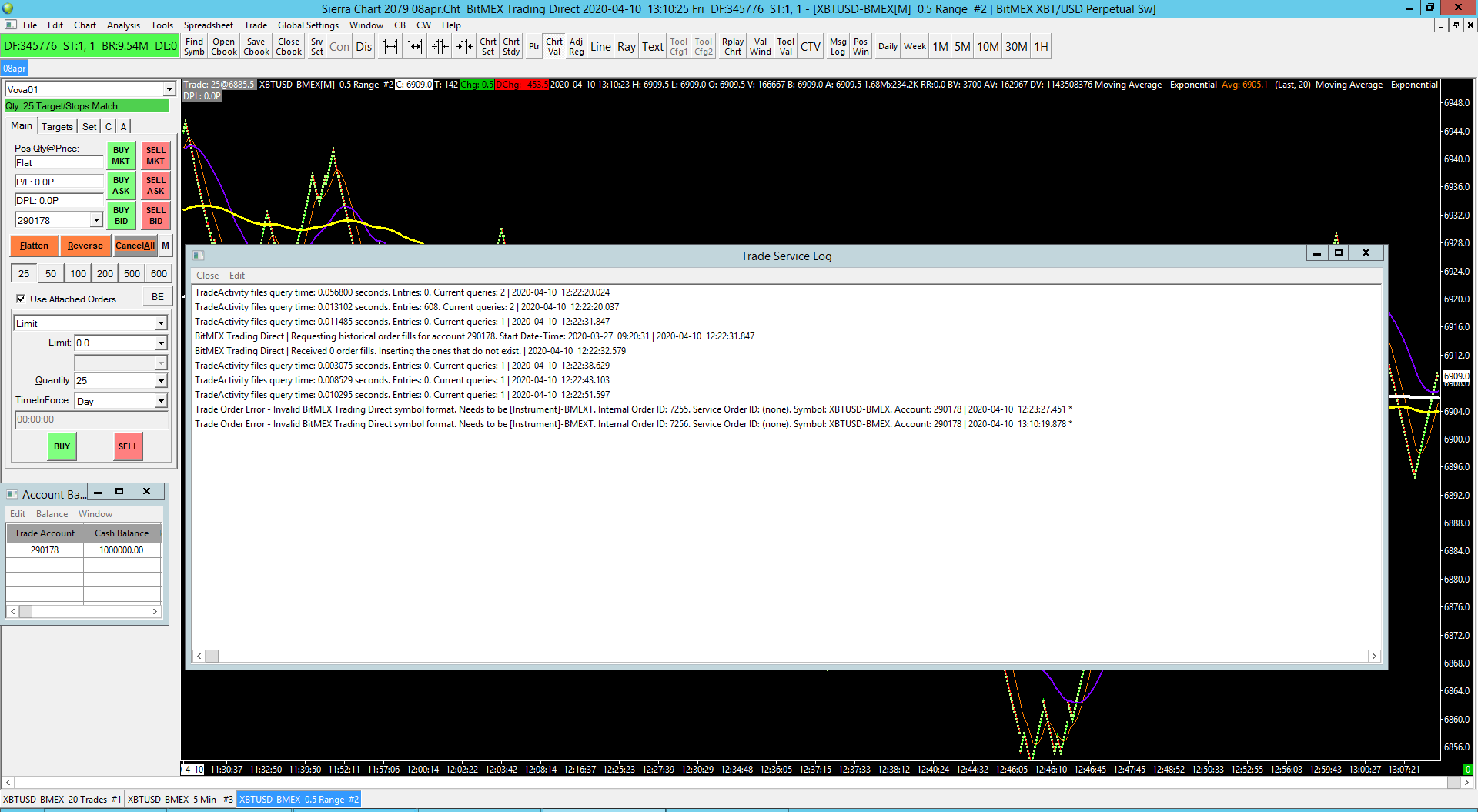The width and height of the screenshot is (1478, 812).
Task: Open the Analysis menu
Action: coord(123,25)
